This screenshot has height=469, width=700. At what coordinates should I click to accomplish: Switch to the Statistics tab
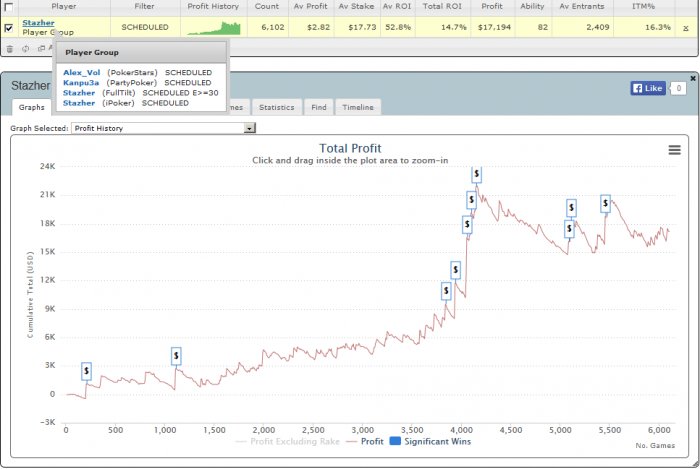click(x=277, y=107)
